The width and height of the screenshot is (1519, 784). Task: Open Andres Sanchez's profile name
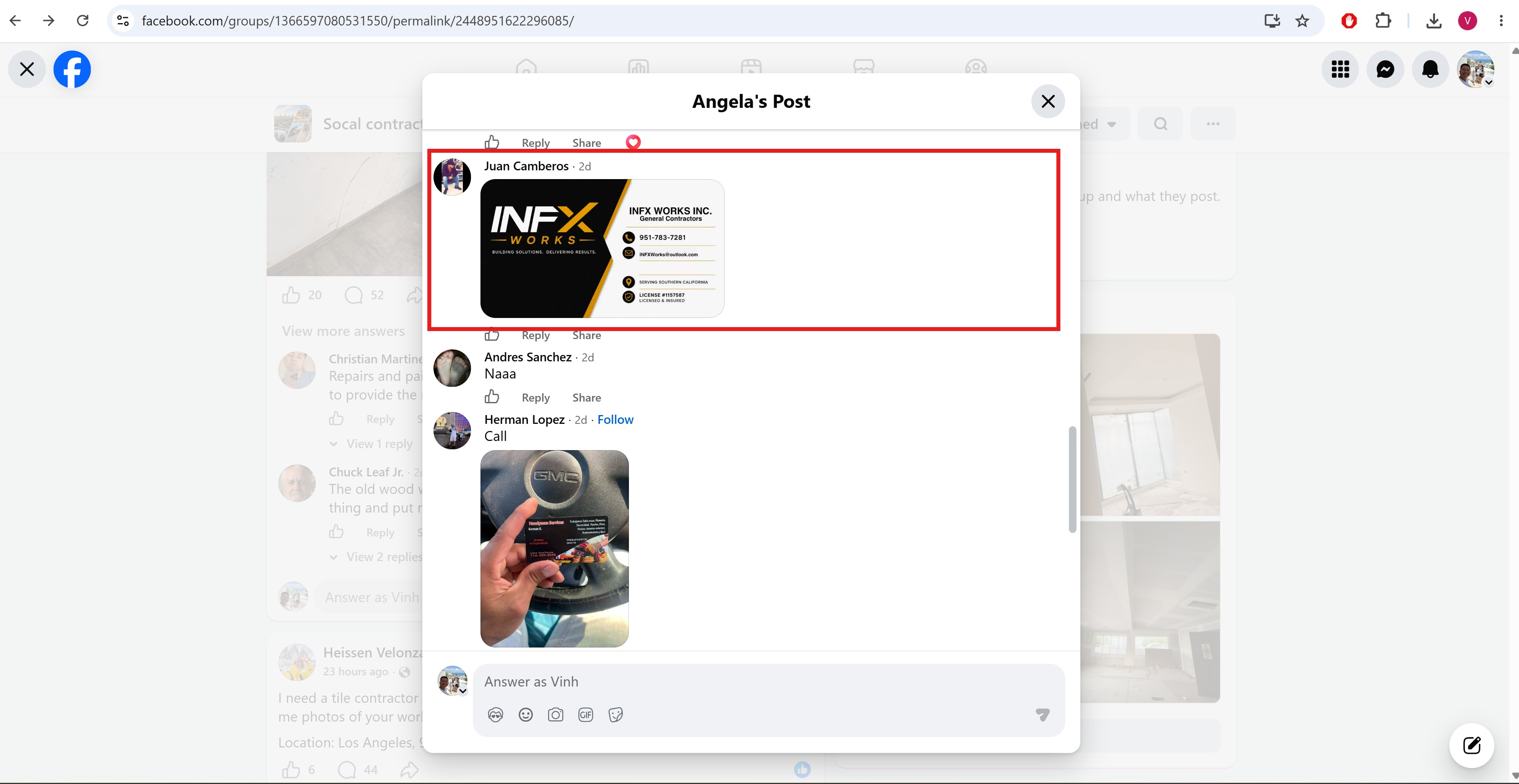pos(528,357)
